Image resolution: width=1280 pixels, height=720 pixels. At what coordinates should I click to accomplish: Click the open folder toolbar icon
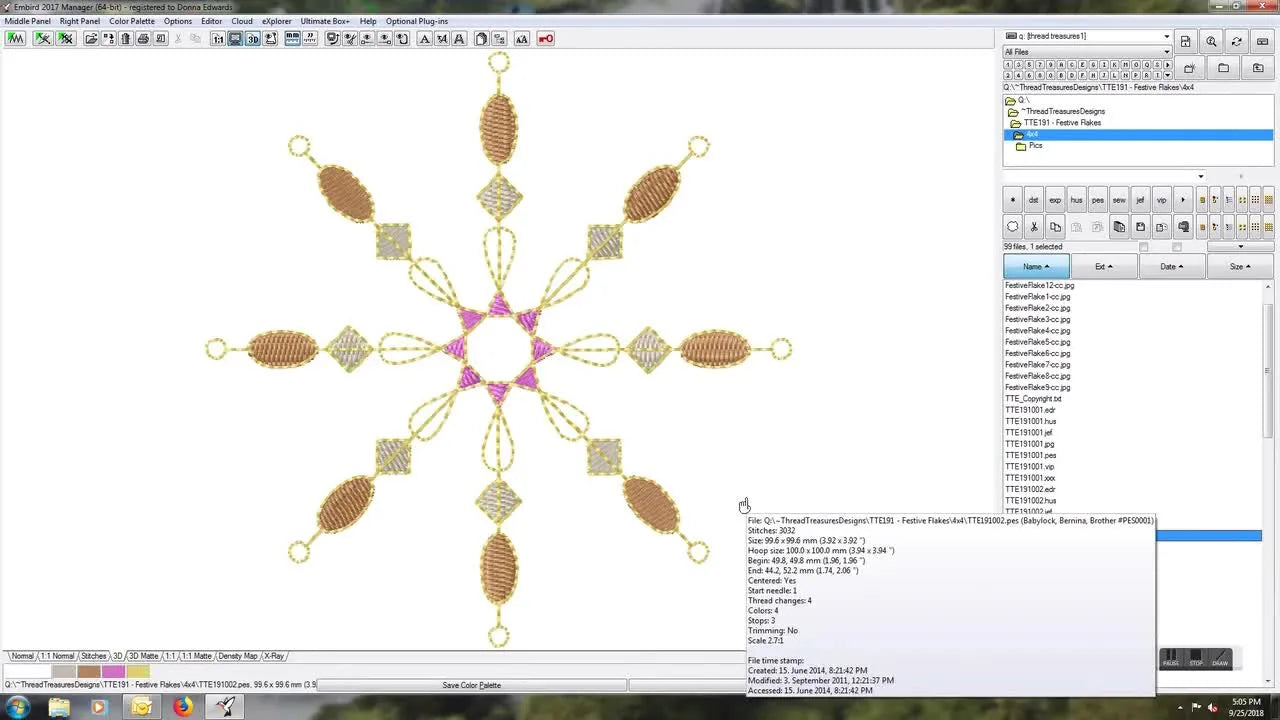point(91,39)
